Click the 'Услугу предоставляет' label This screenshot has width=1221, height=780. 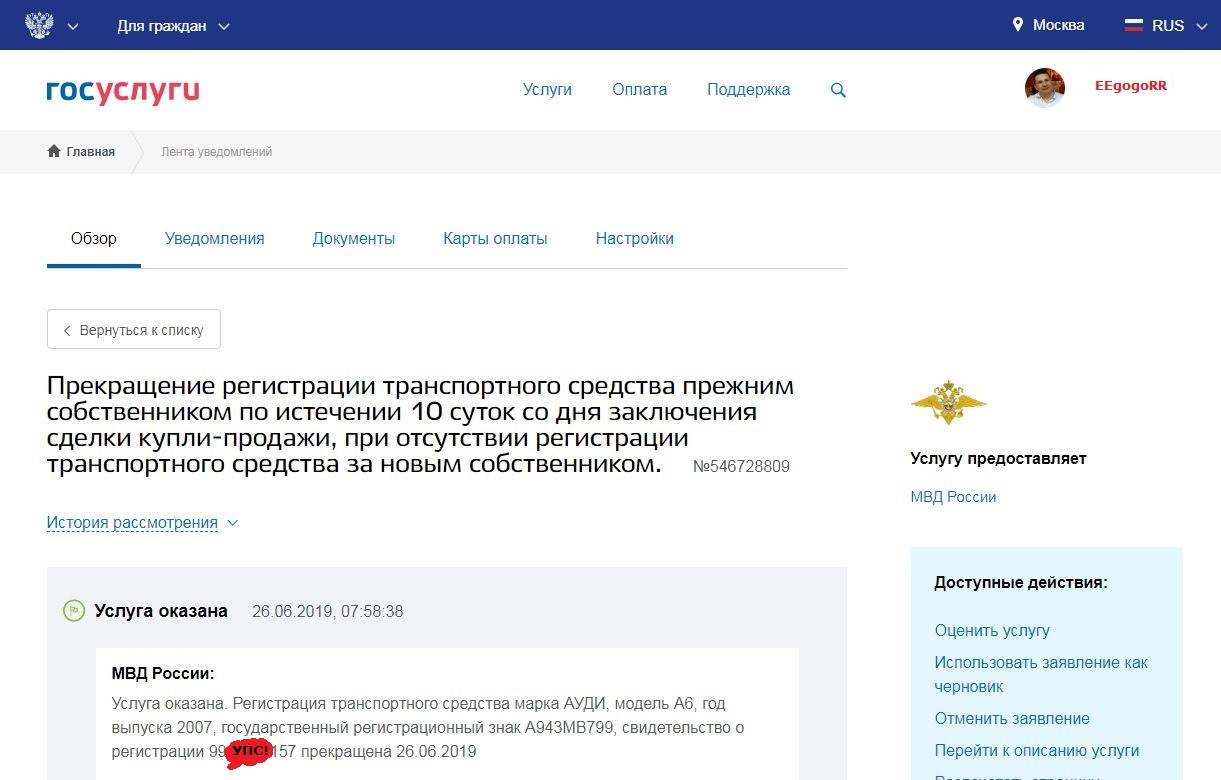pyautogui.click(x=998, y=458)
